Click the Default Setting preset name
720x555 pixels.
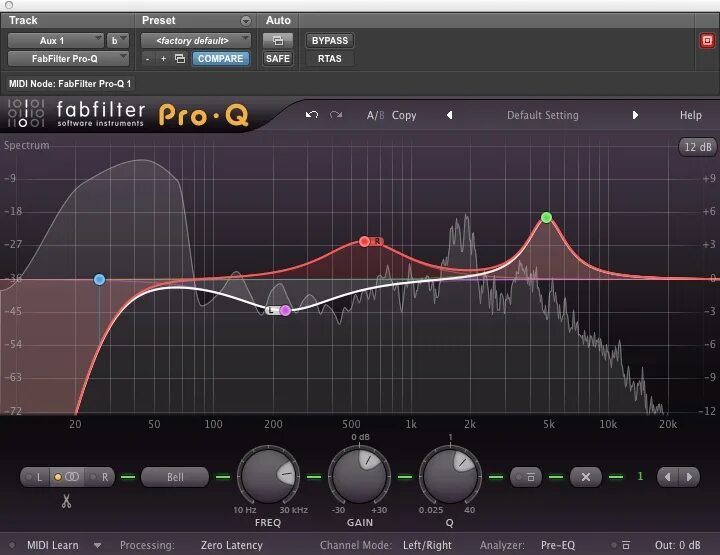543,115
